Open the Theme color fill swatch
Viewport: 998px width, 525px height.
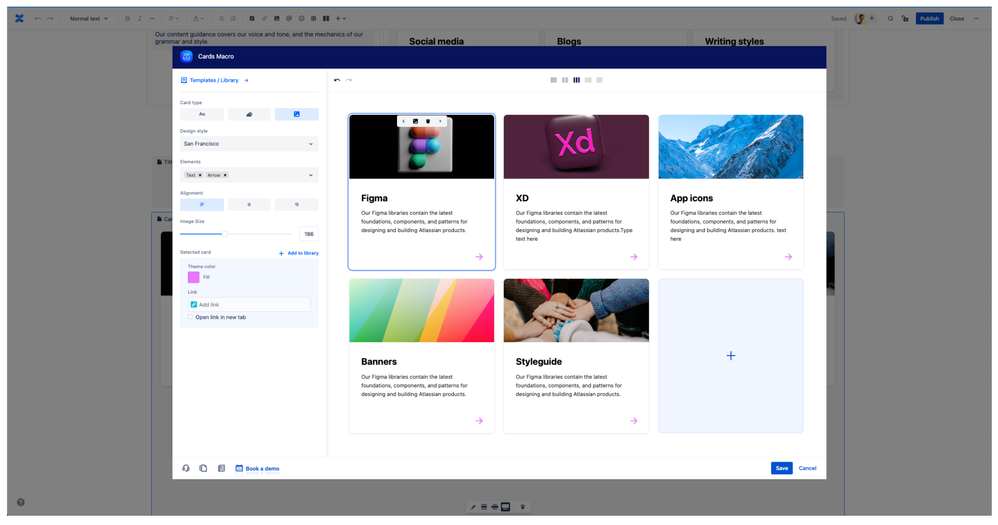(193, 277)
